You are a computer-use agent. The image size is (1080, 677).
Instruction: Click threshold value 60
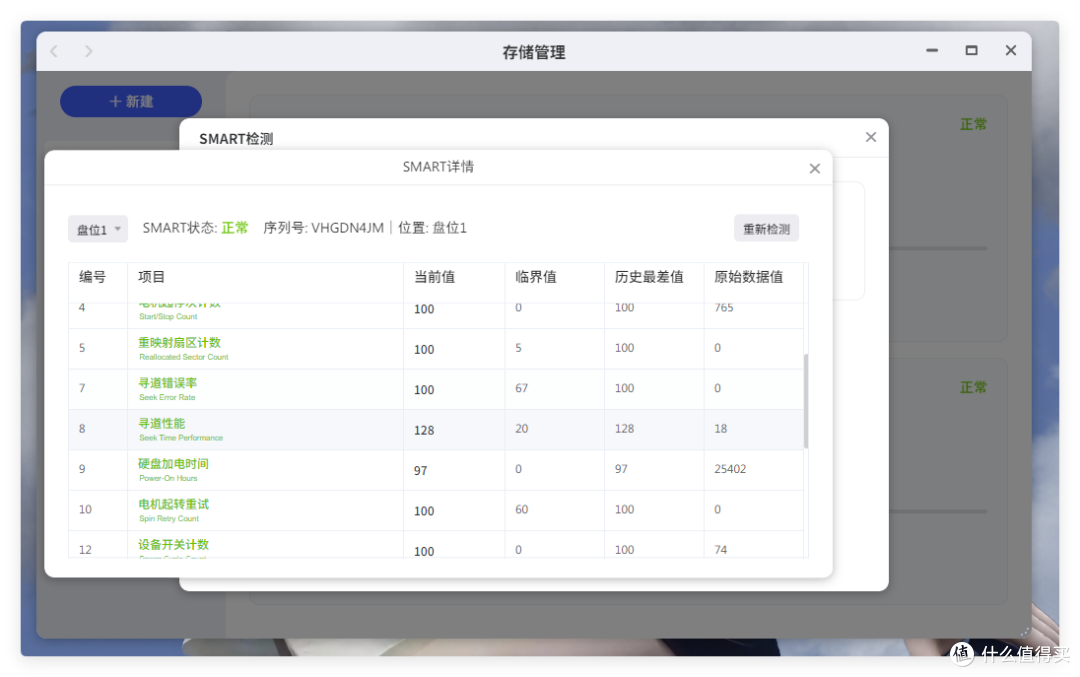coord(521,510)
